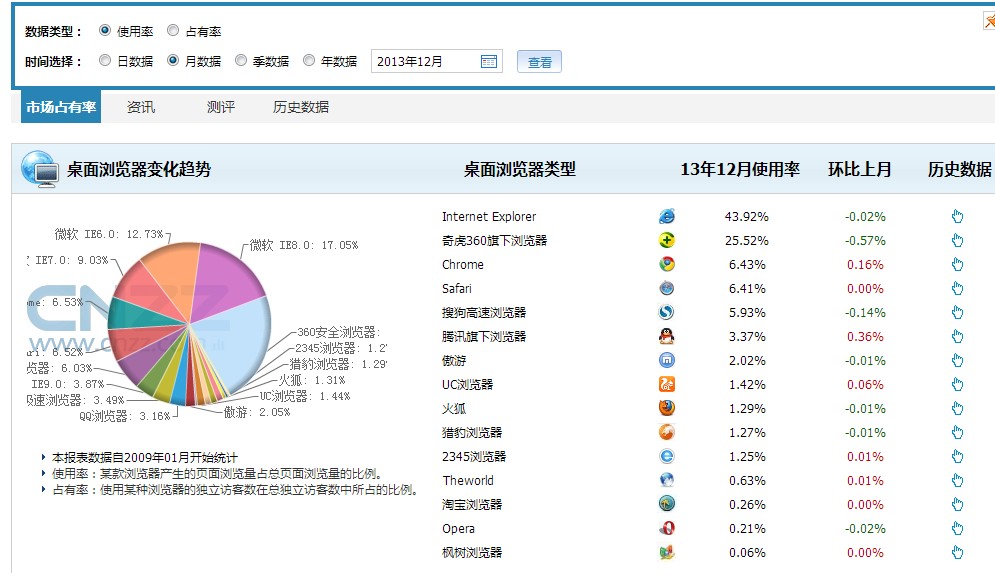
Task: Click the 搜狗高速浏览器 icon
Action: point(666,312)
